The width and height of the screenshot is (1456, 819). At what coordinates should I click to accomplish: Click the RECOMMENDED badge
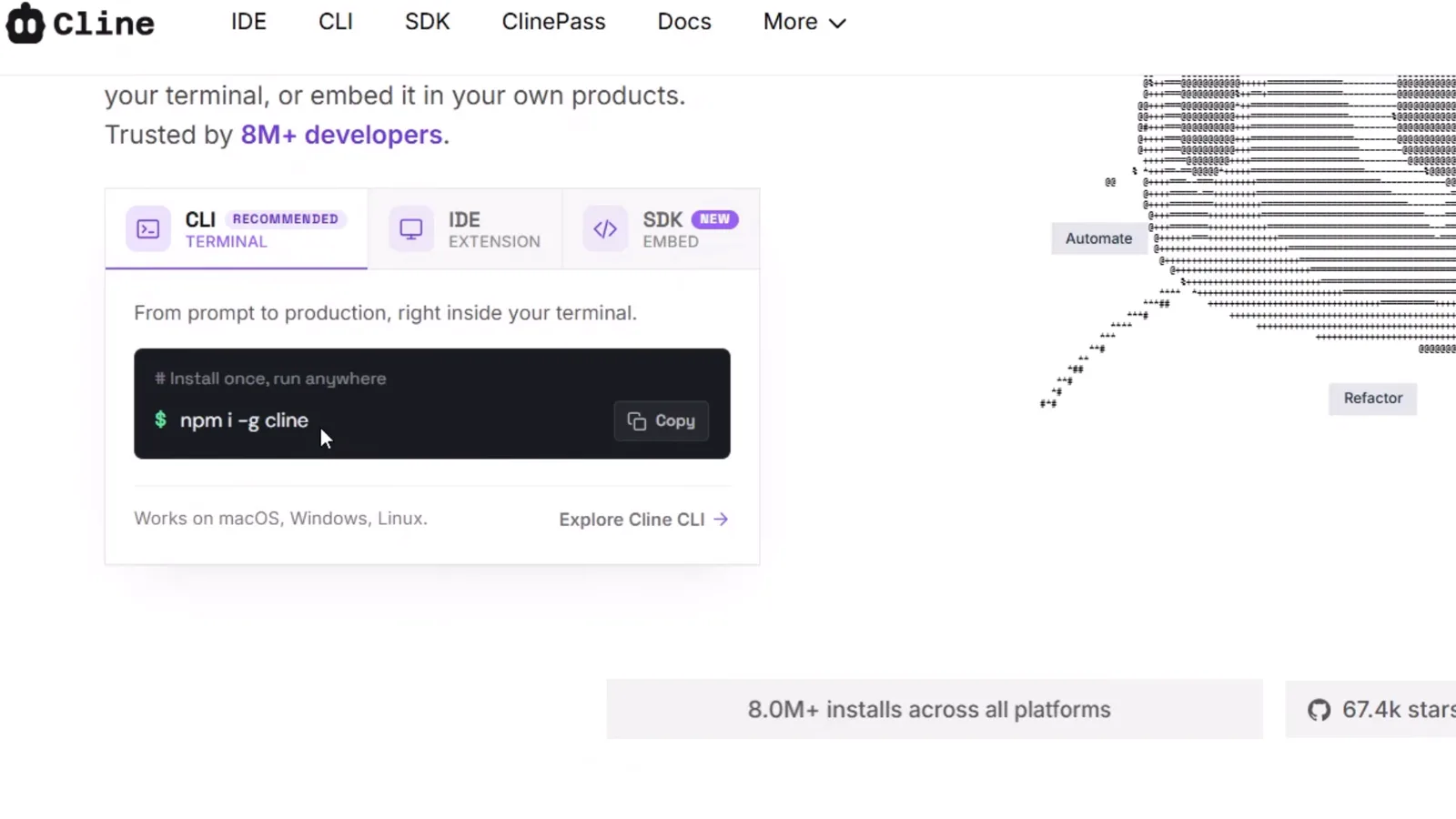(286, 219)
